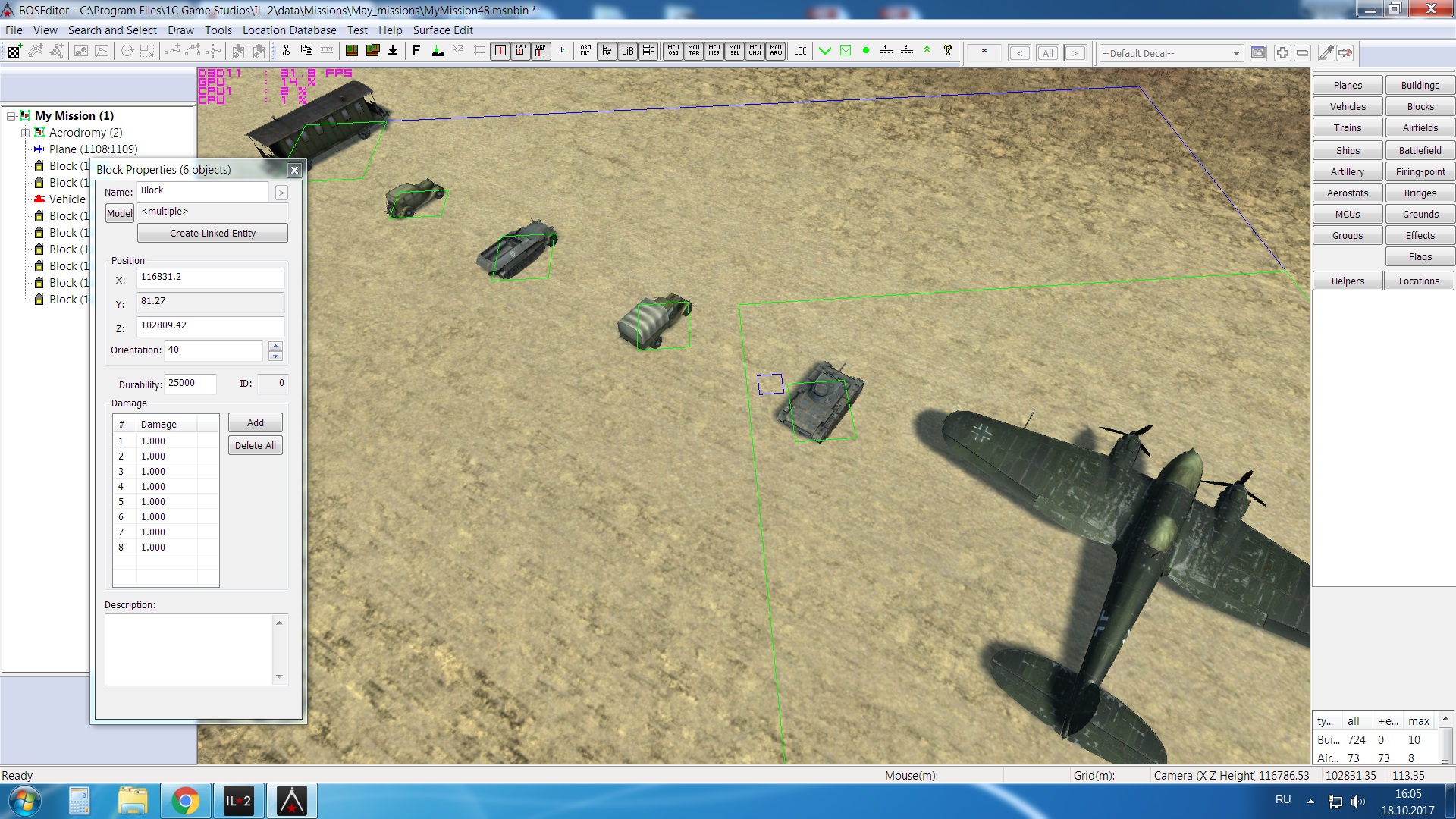Click the 'All' navigation button

1047,53
